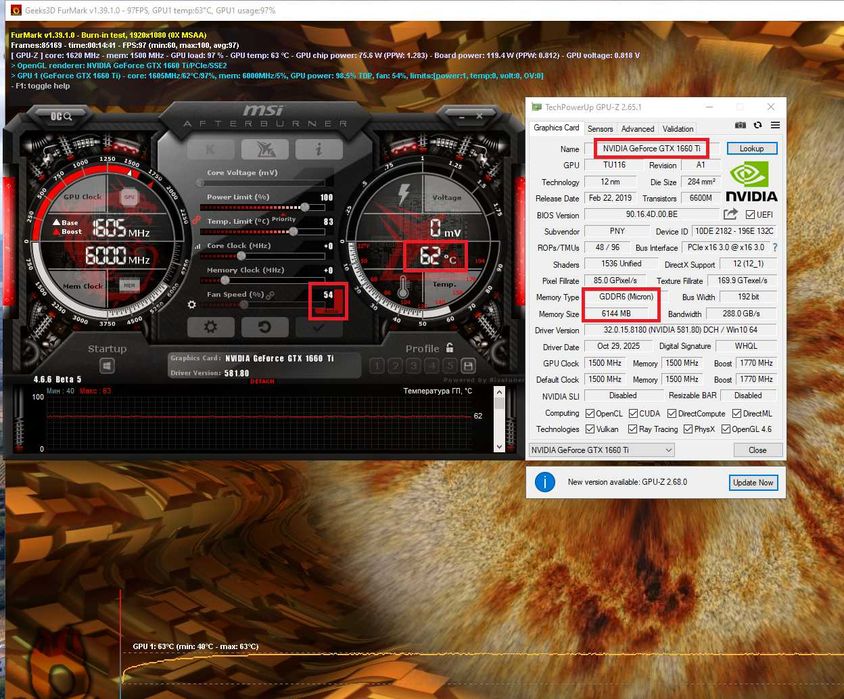844x699 pixels.
Task: Select Afterburner profile slot 4
Action: pos(432,366)
